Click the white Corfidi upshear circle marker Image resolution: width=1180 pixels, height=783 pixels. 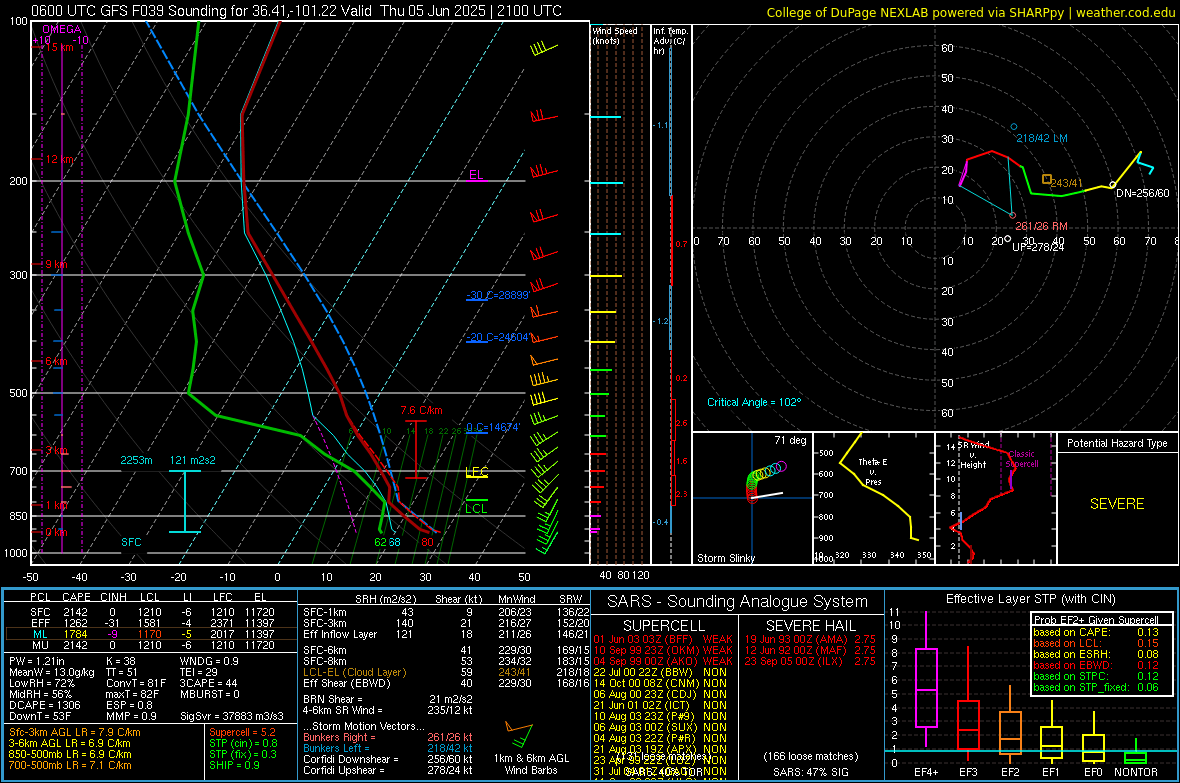(x=1008, y=239)
